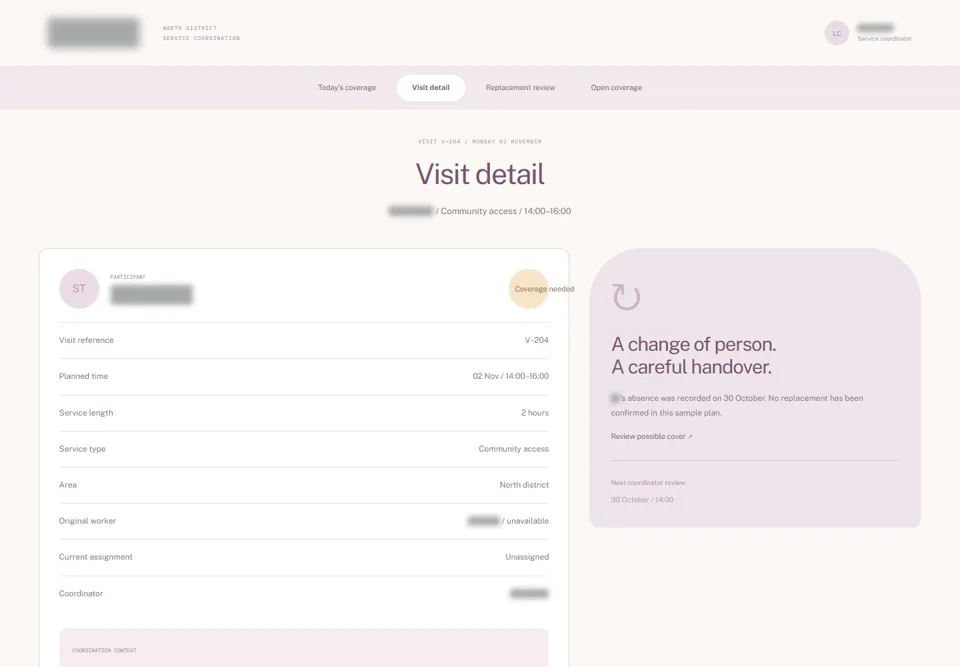Click the Original worker unavailable value
The width and height of the screenshot is (960, 667).
tap(508, 521)
